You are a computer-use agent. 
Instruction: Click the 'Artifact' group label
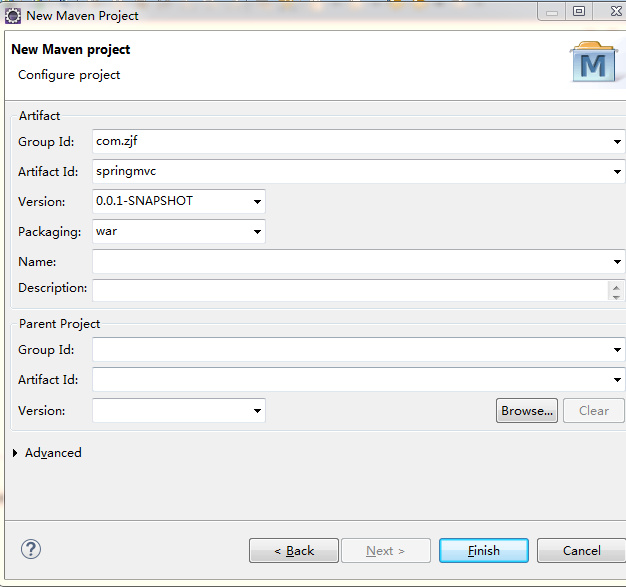tap(39, 116)
